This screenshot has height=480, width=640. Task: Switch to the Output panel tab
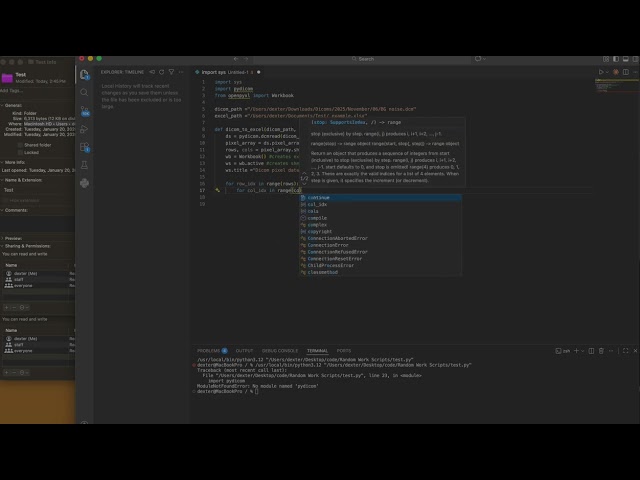(x=244, y=351)
